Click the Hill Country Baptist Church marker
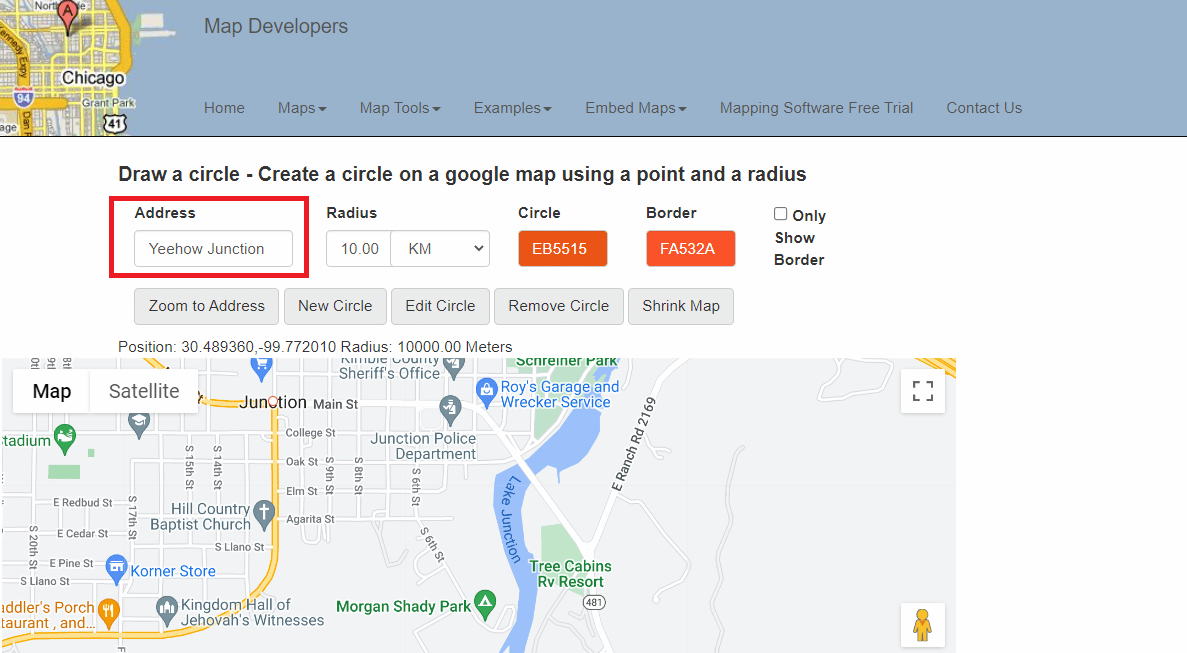Viewport: 1187px width, 653px height. [x=263, y=515]
